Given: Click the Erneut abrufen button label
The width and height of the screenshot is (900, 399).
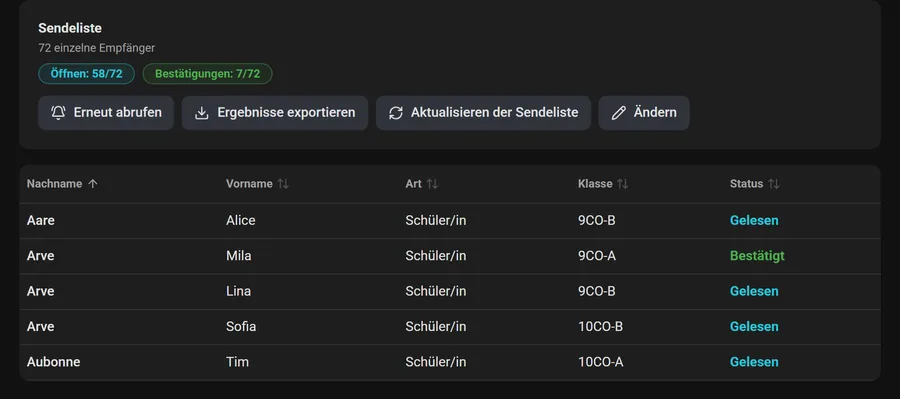Looking at the screenshot, I should (x=118, y=113).
